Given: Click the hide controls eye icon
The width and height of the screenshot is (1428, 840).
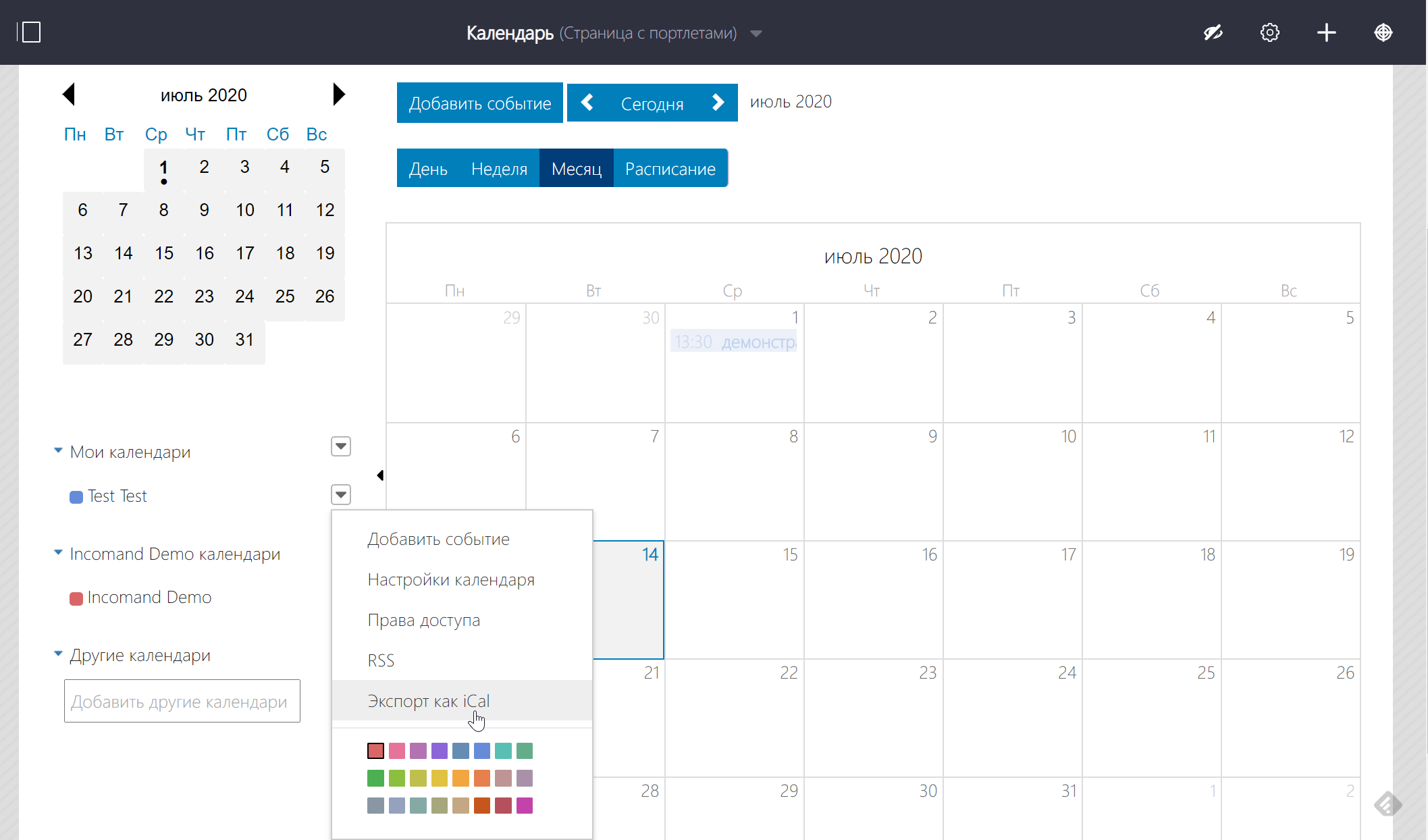Looking at the screenshot, I should (x=1213, y=32).
